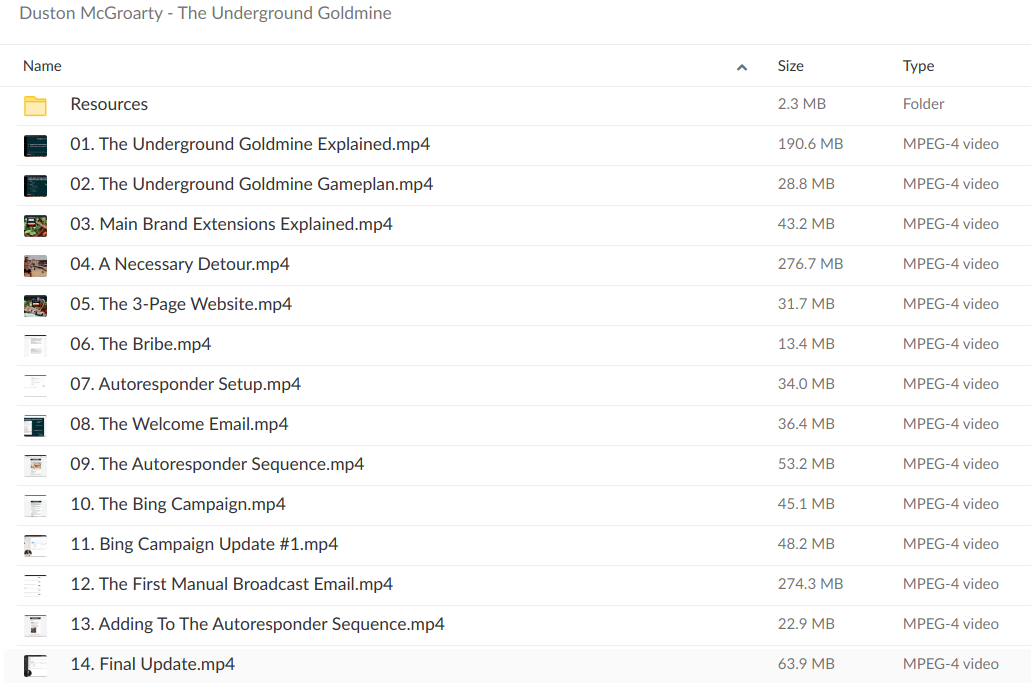This screenshot has width=1031, height=684.
Task: Click the thumbnail icon for video 04
Action: tap(36, 265)
